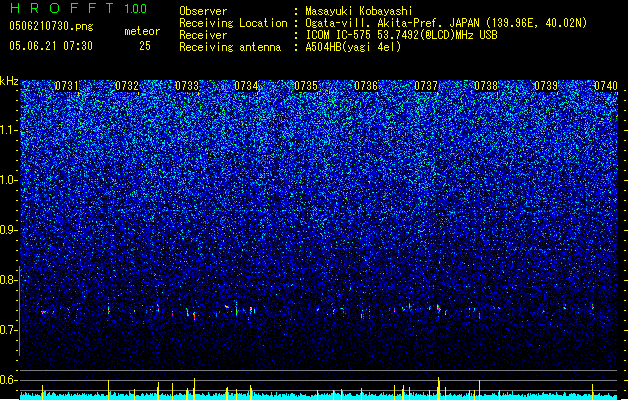This screenshot has width=629, height=400.
Task: Click the 'Receiver' field label
Action: point(203,35)
